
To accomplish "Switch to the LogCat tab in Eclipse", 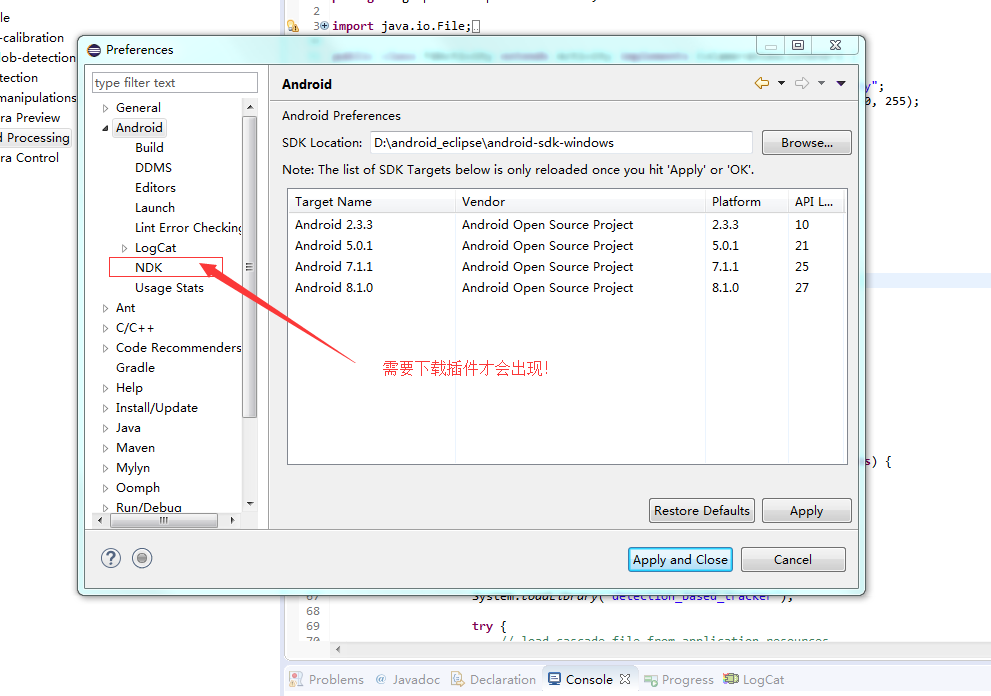I will 754,679.
